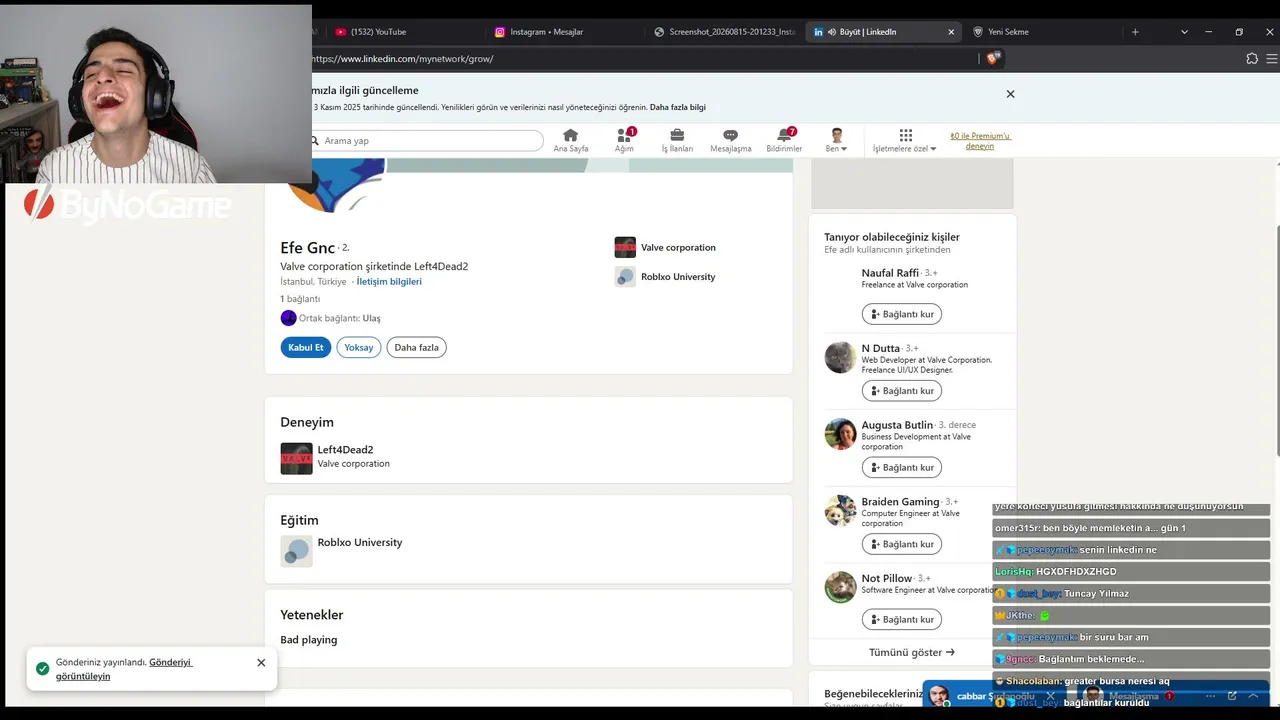Connect with Not Pillow
1280x720 pixels.
(902, 619)
